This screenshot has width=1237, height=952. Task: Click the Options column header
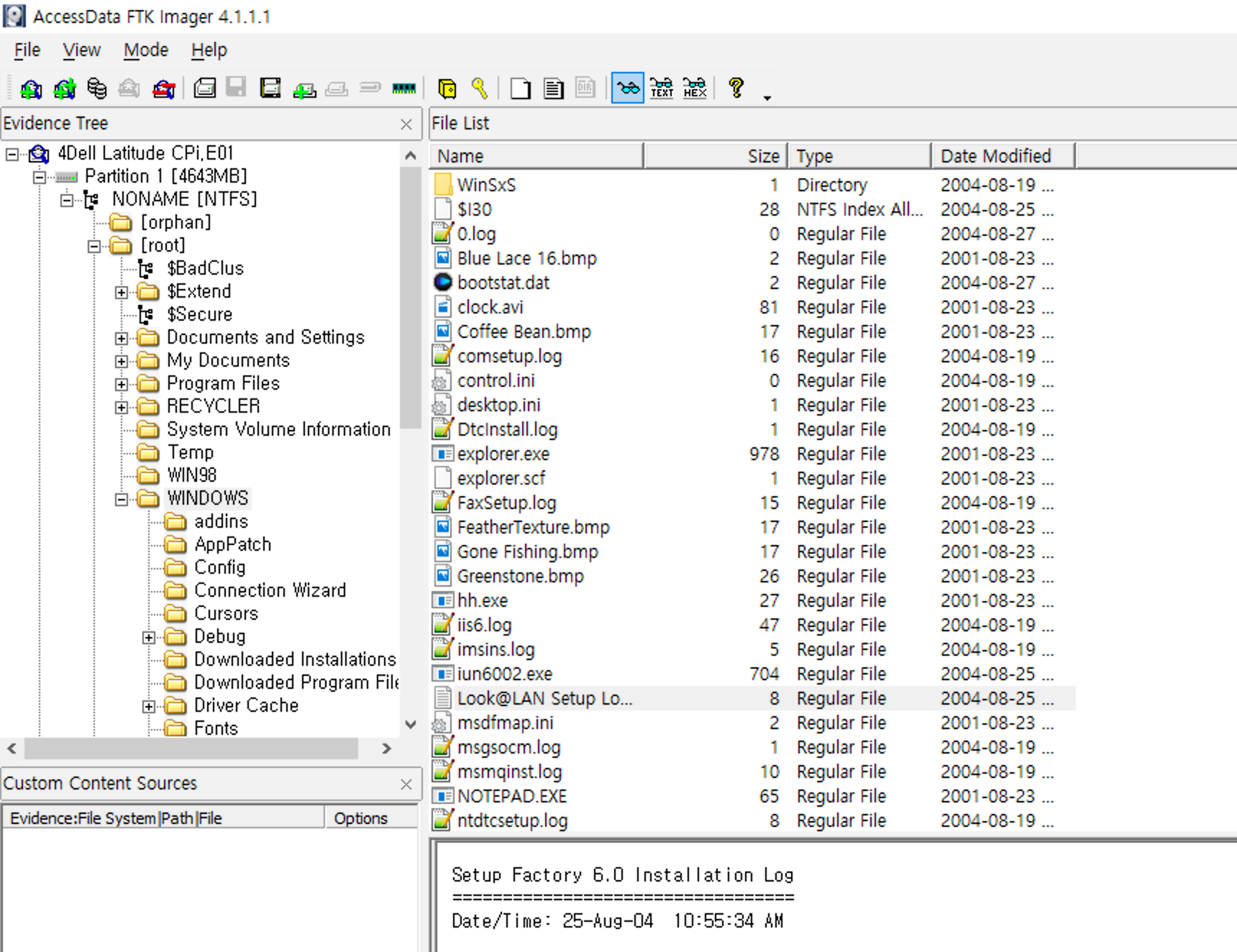[371, 818]
